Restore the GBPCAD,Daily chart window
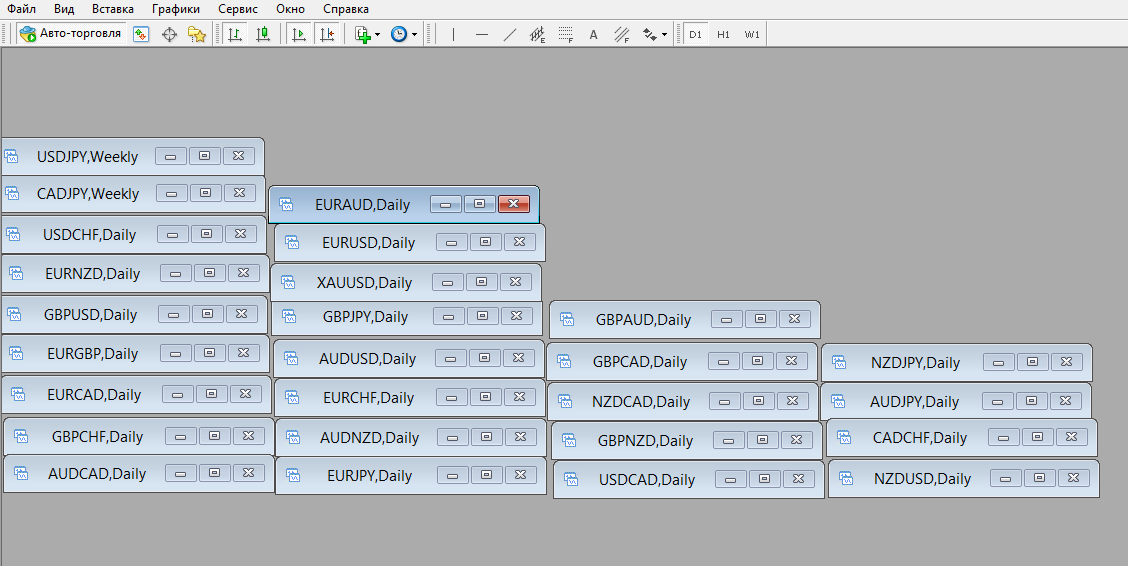 (758, 361)
